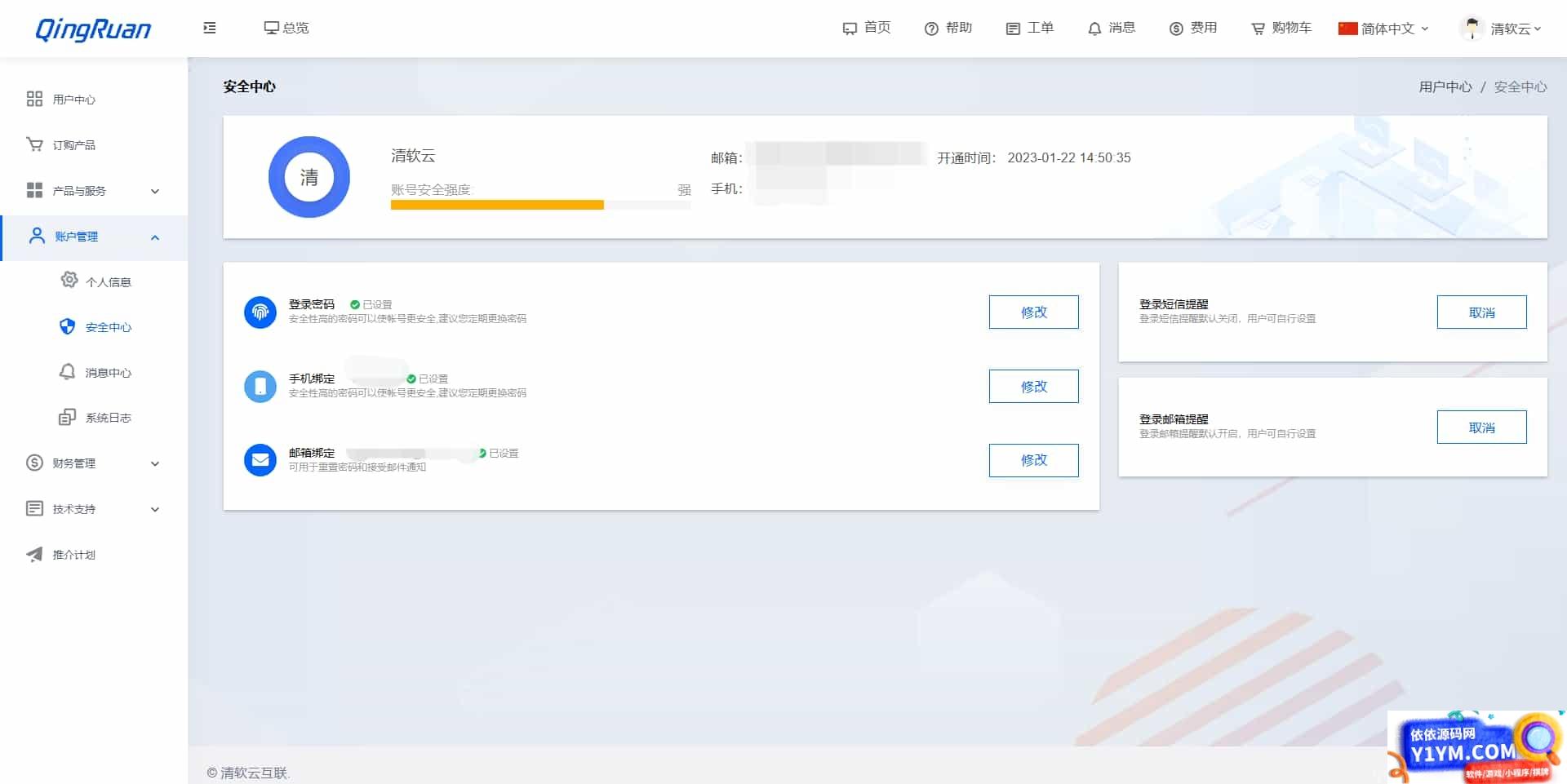Screen dimensions: 1567x784
Task: Click the 账户管理 person icon
Action: coord(37,236)
